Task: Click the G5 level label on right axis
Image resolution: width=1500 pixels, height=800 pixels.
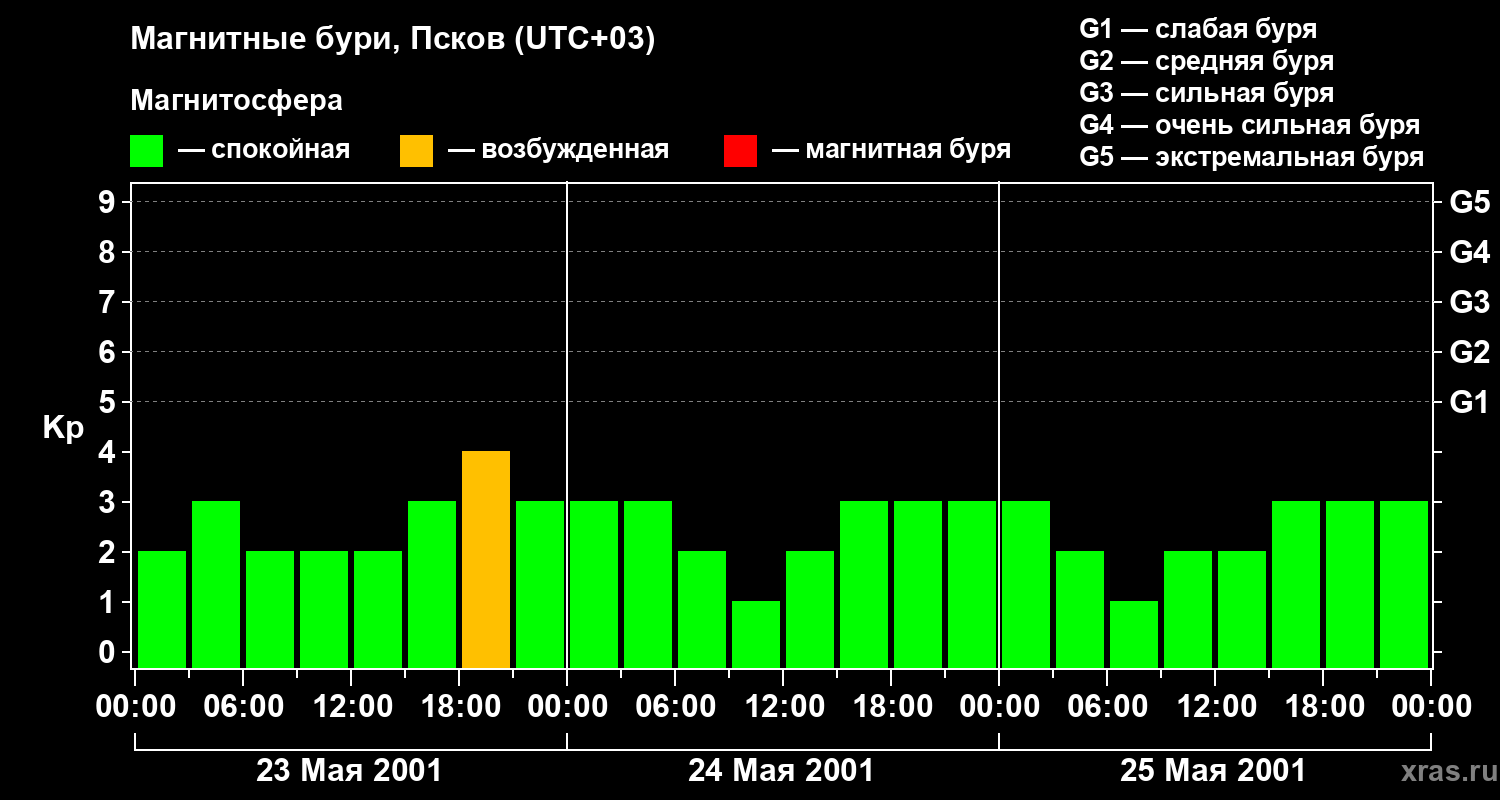Action: pyautogui.click(x=1470, y=202)
